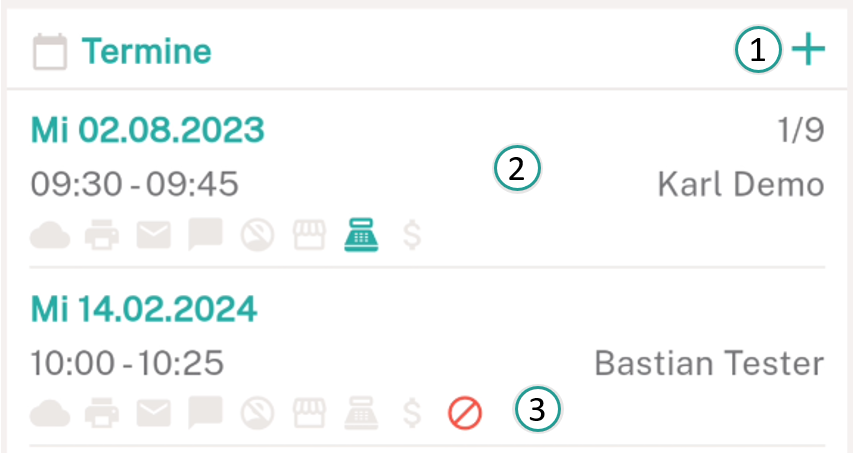Open the Mi 02.08.2023 appointment
Image resolution: width=853 pixels, height=454 pixels.
(427, 178)
